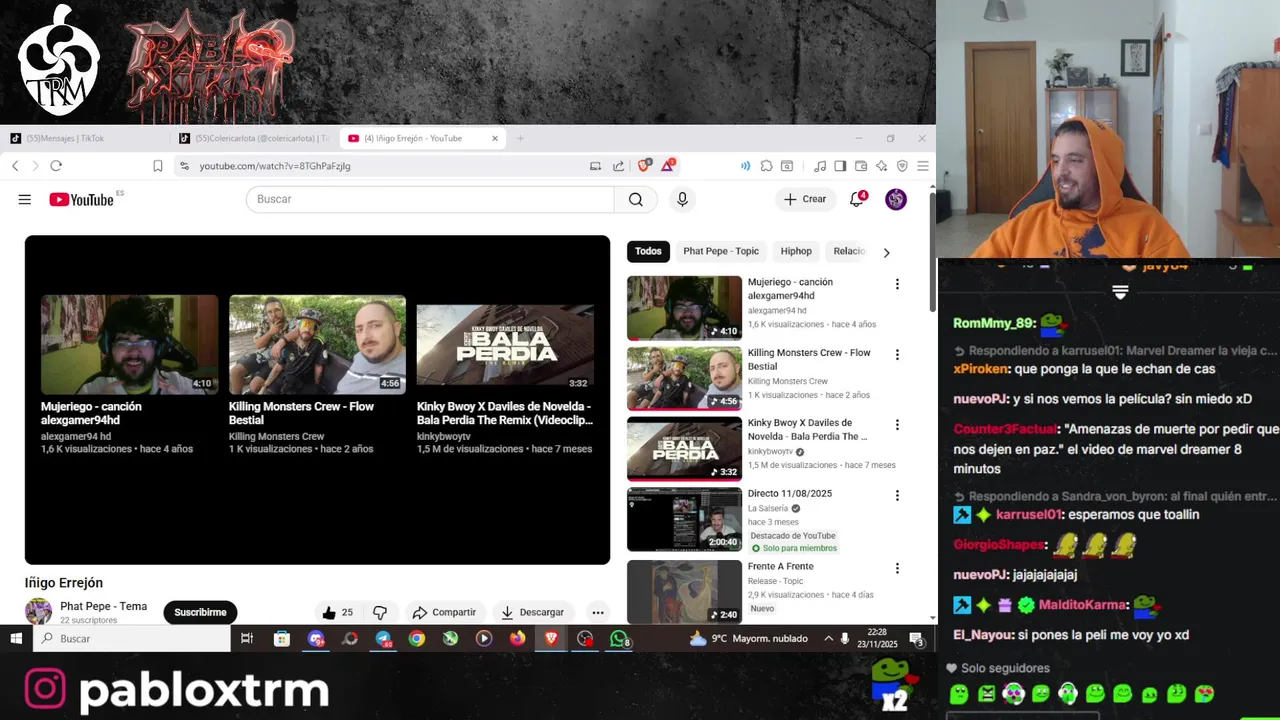Share the page link from address bar
The image size is (1280, 720).
pyautogui.click(x=618, y=166)
